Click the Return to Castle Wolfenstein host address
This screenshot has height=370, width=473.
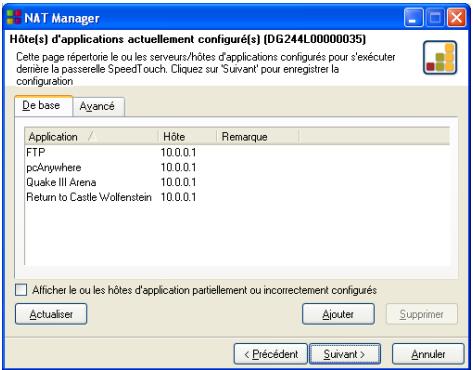pyautogui.click(x=178, y=197)
